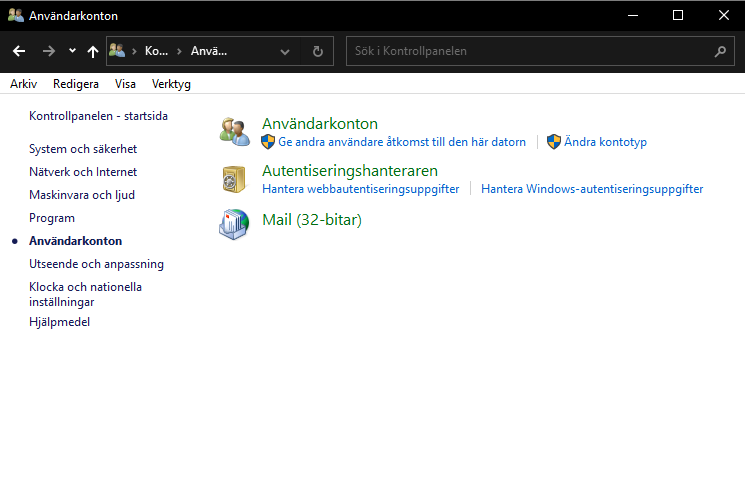Go up one level with up arrow
745x486 pixels.
93,51
